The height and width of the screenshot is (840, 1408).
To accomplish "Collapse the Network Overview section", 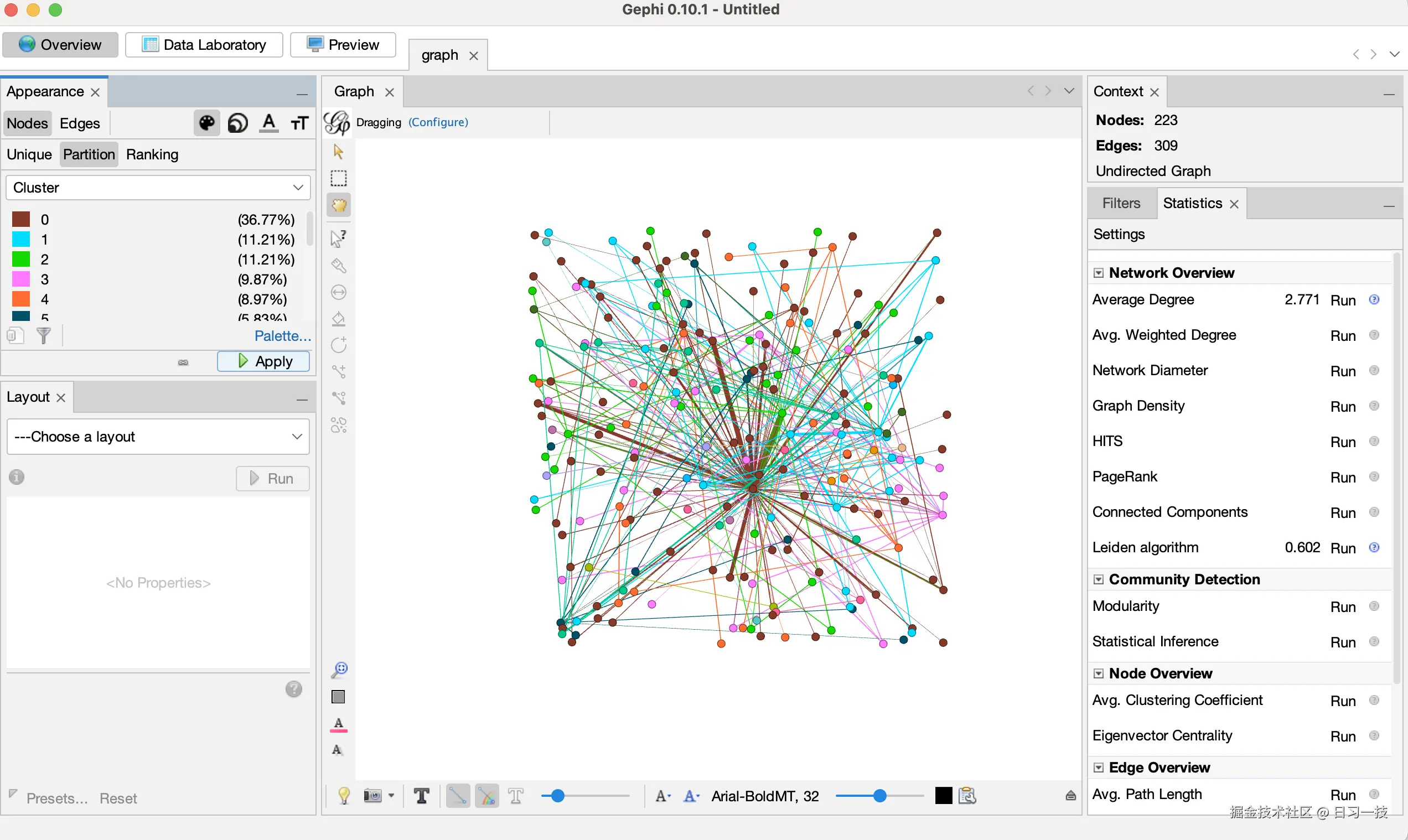I will click(1098, 273).
